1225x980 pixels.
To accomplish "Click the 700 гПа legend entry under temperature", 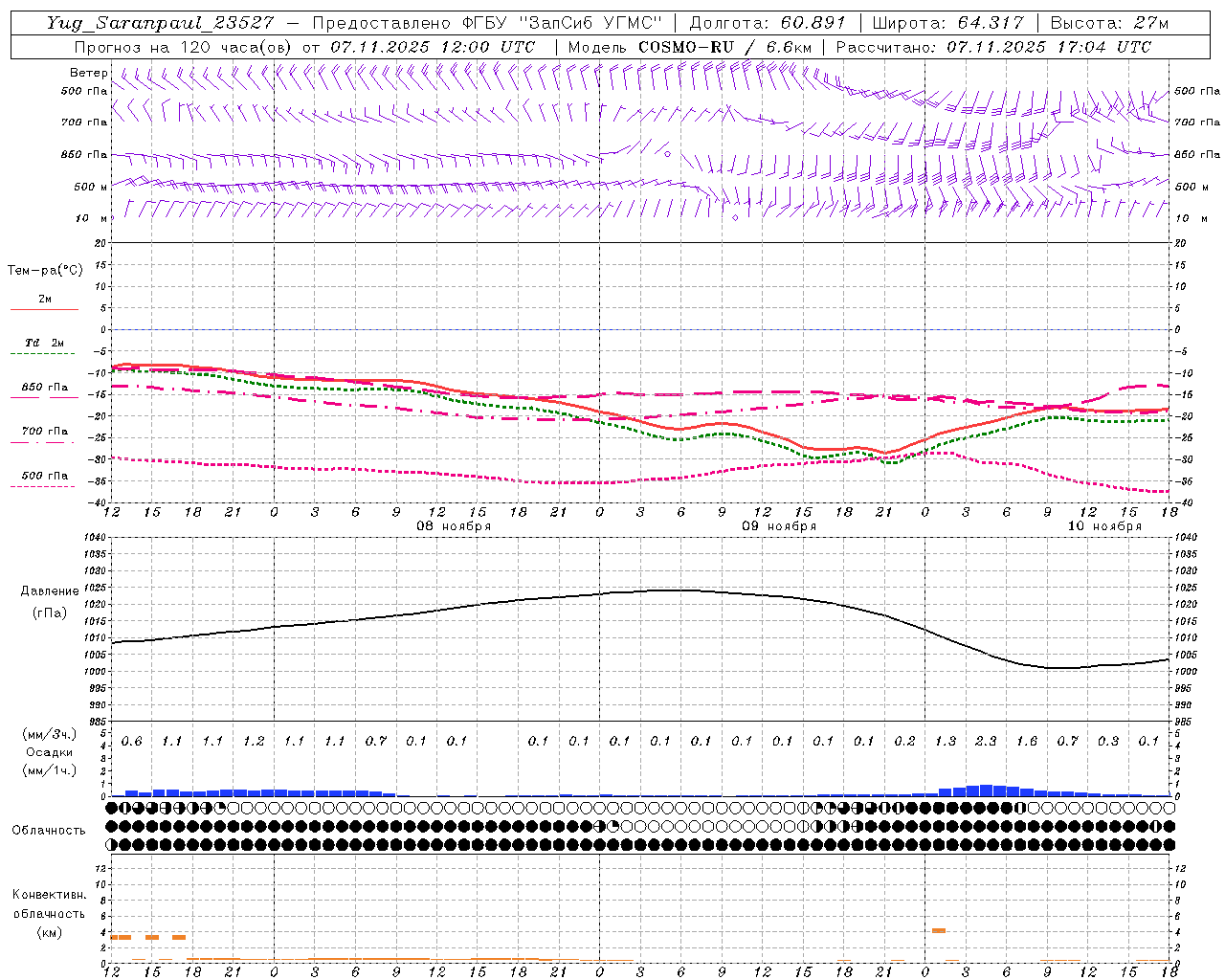I will point(45,432).
